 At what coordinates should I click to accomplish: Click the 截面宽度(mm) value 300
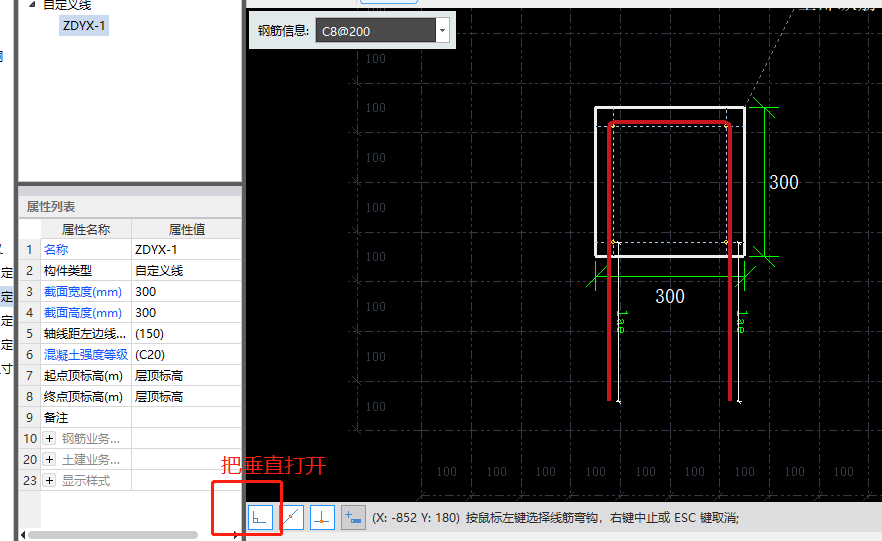(186, 292)
